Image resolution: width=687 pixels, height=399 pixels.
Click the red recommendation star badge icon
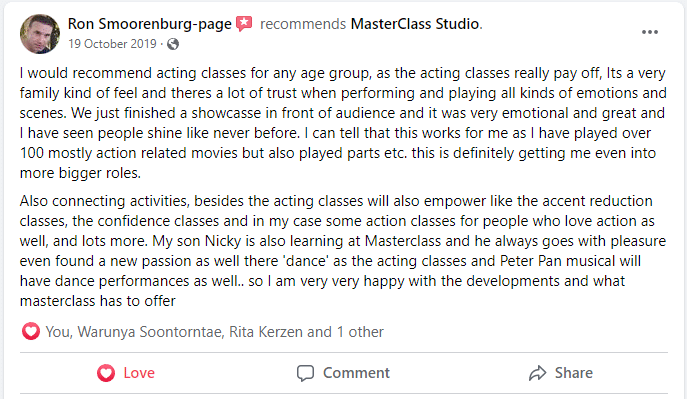pyautogui.click(x=244, y=24)
